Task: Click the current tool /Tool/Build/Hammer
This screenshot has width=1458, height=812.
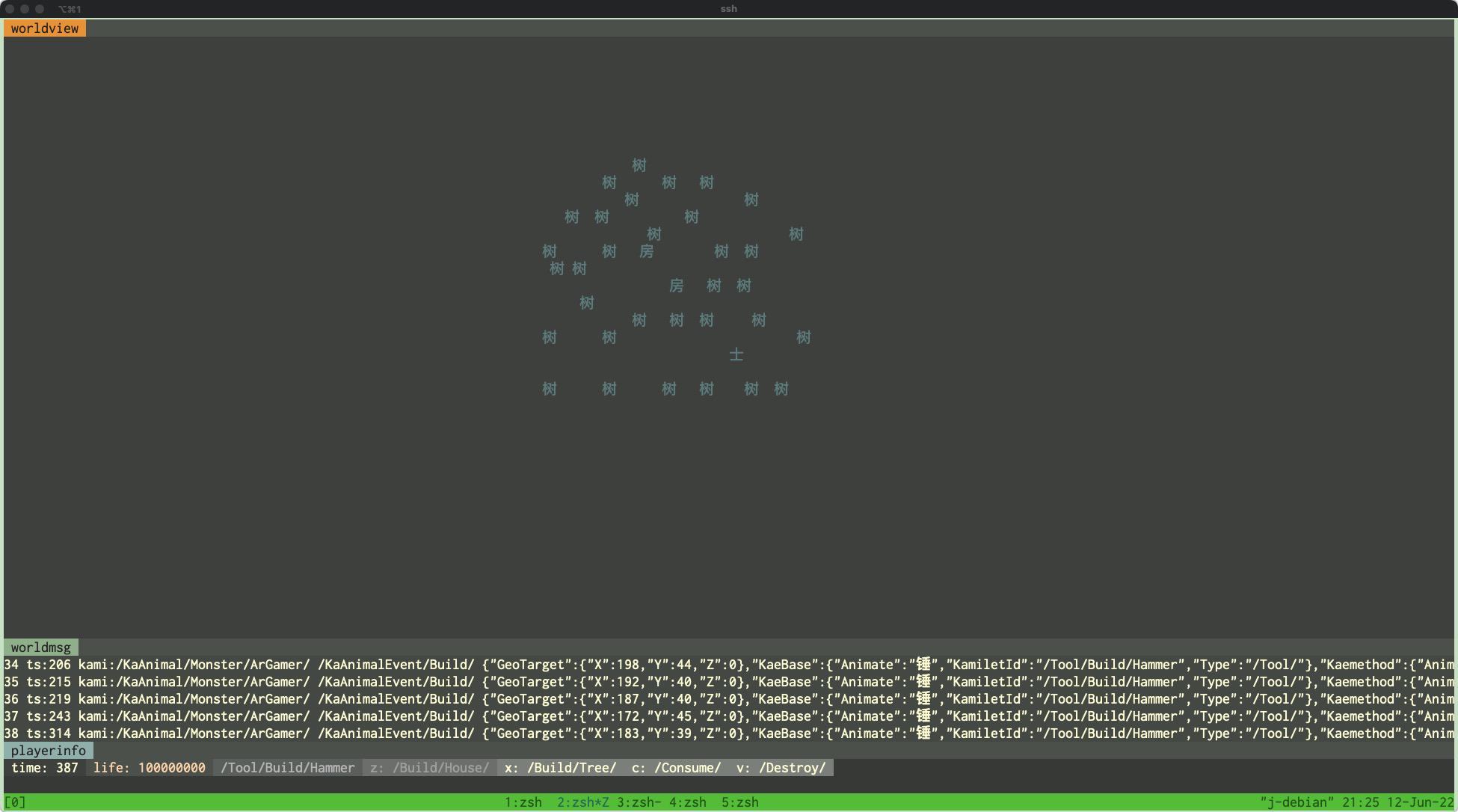Action: click(288, 768)
